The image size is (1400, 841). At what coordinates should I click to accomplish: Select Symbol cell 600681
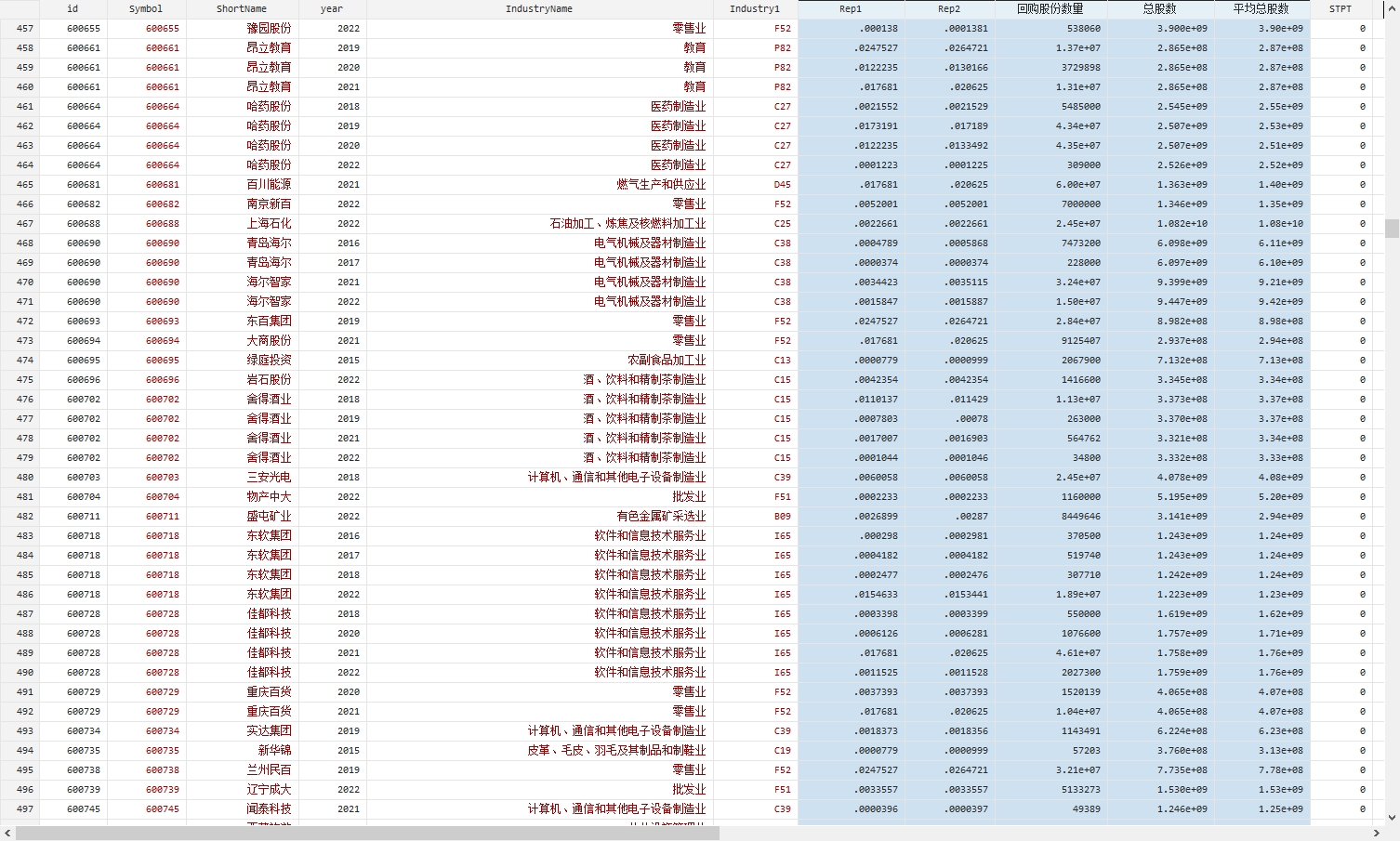click(162, 185)
